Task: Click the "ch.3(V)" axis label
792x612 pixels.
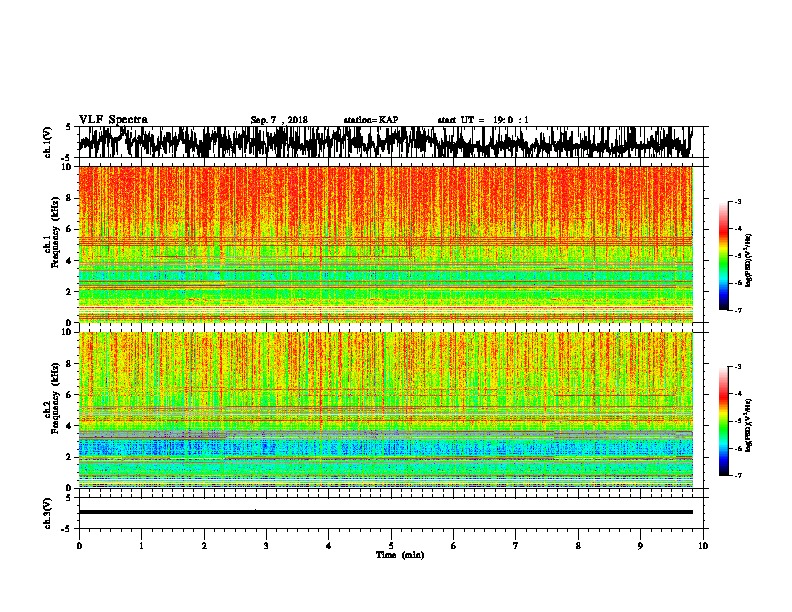Action: [x=48, y=514]
